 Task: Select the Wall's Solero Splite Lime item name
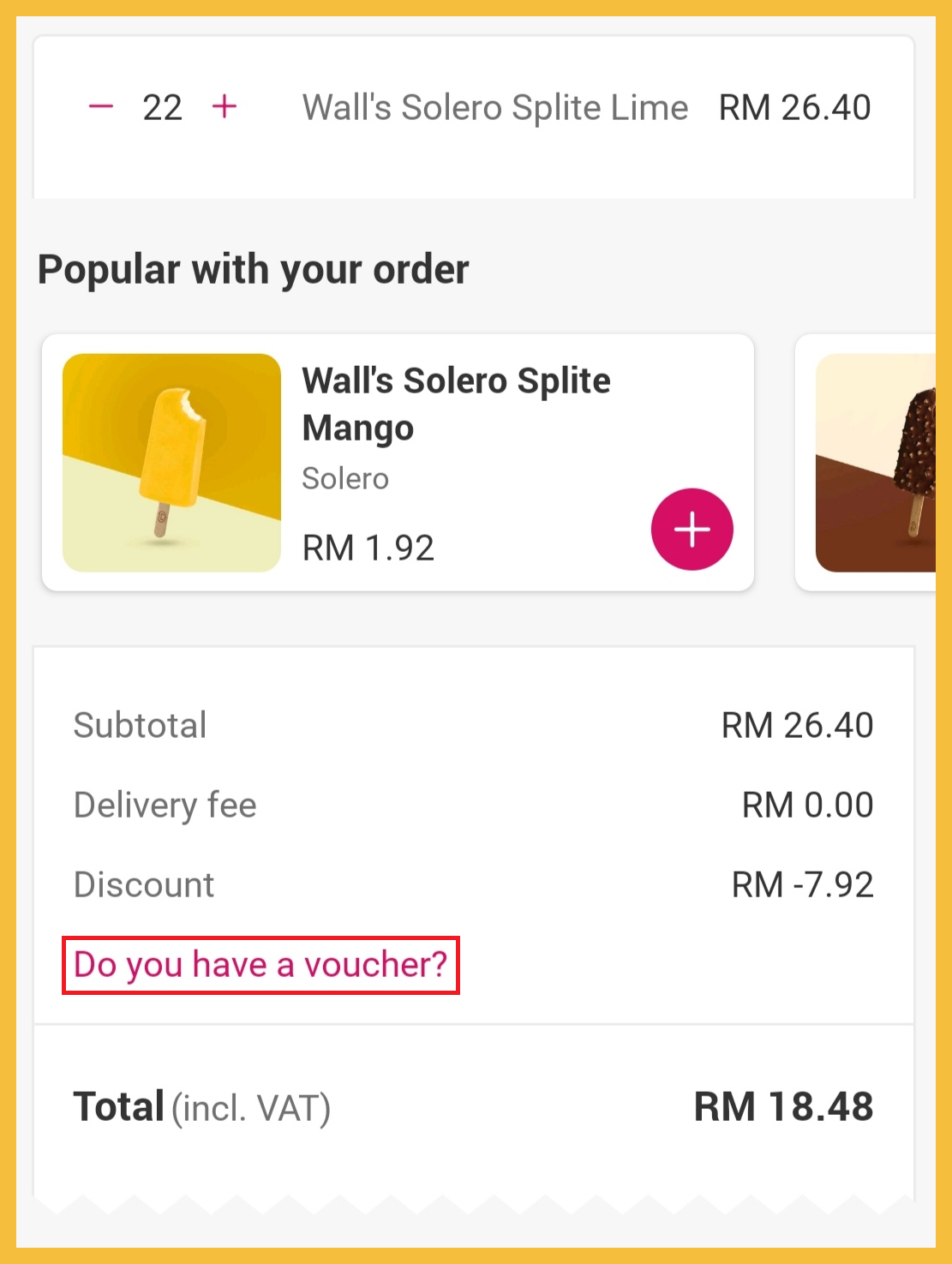tap(495, 108)
